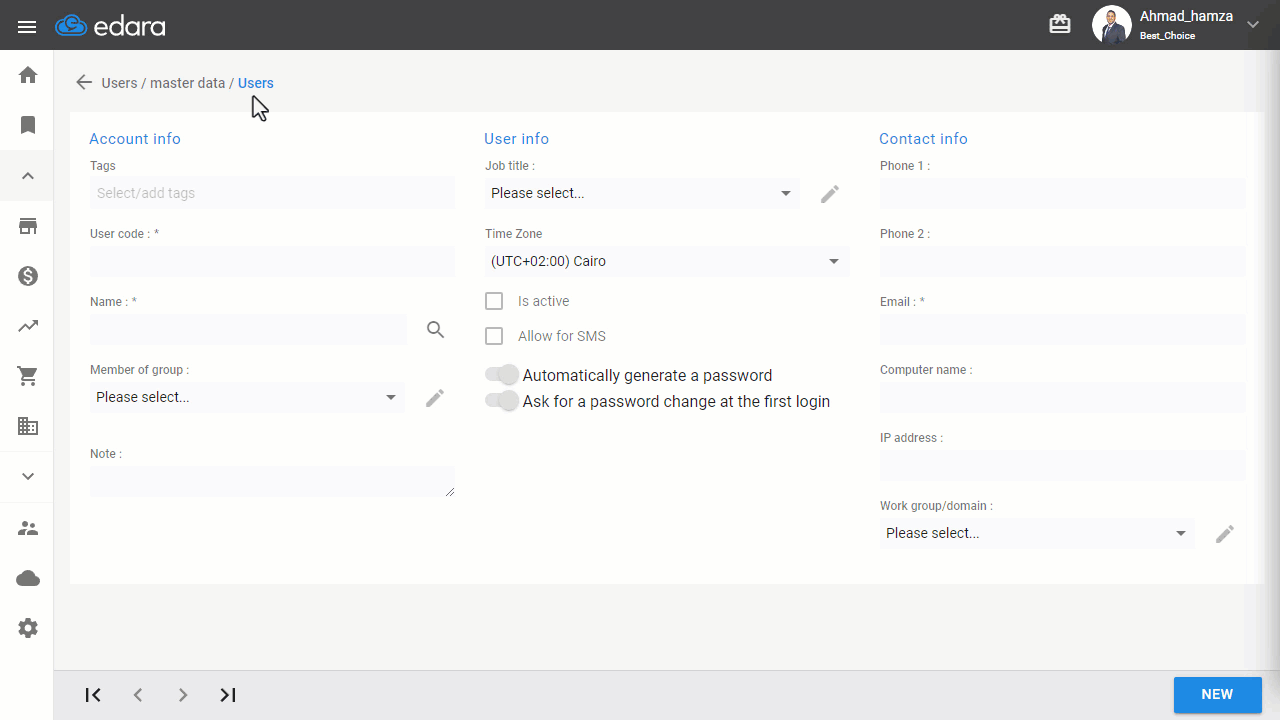Viewport: 1280px width, 720px height.
Task: Edit Work group/domain with pencil icon
Action: [1225, 534]
